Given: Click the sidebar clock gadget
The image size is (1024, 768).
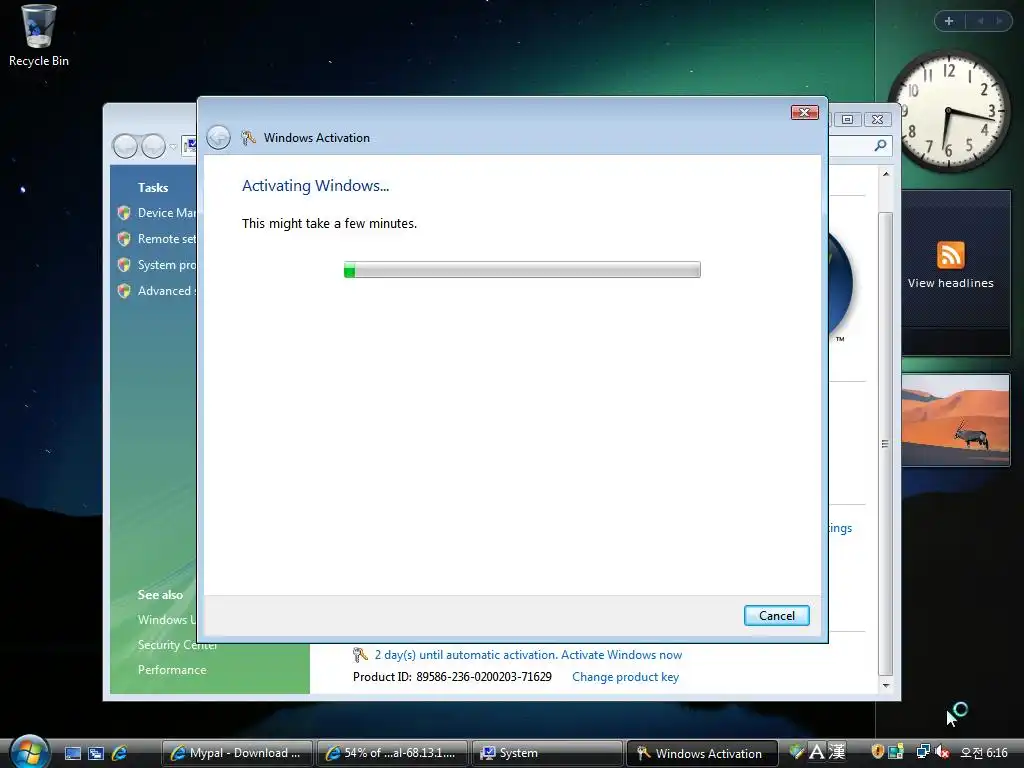Looking at the screenshot, I should (x=950, y=112).
